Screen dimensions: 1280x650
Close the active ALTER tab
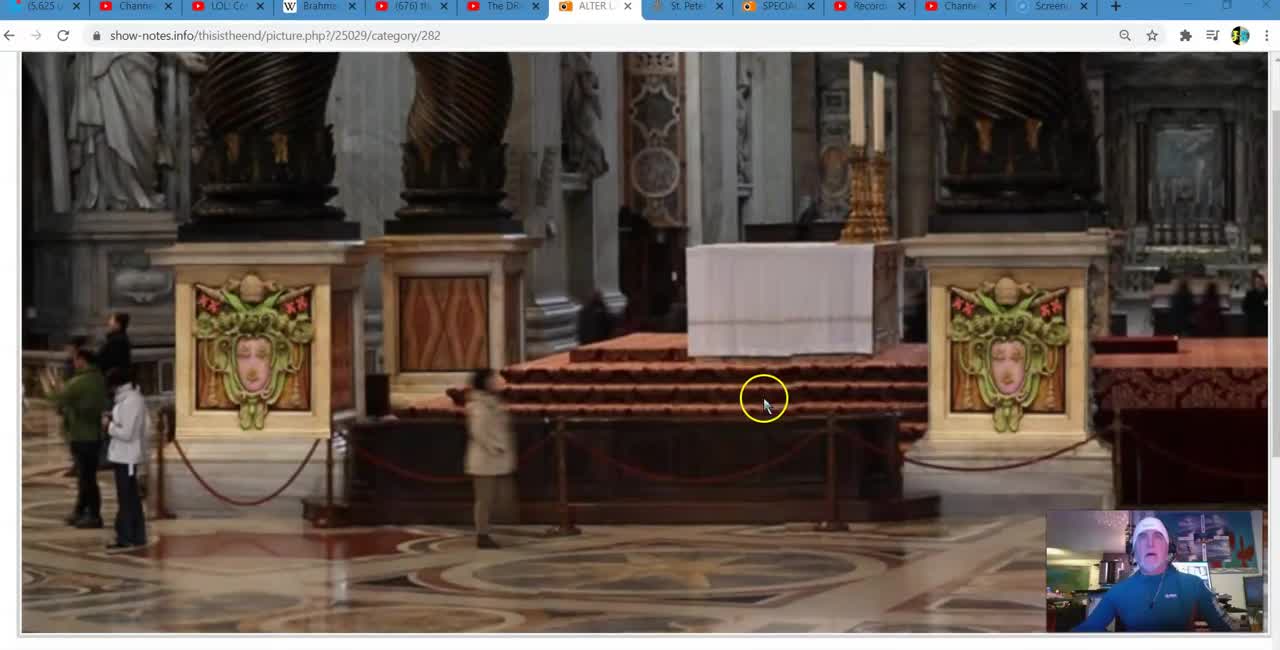pos(628,6)
